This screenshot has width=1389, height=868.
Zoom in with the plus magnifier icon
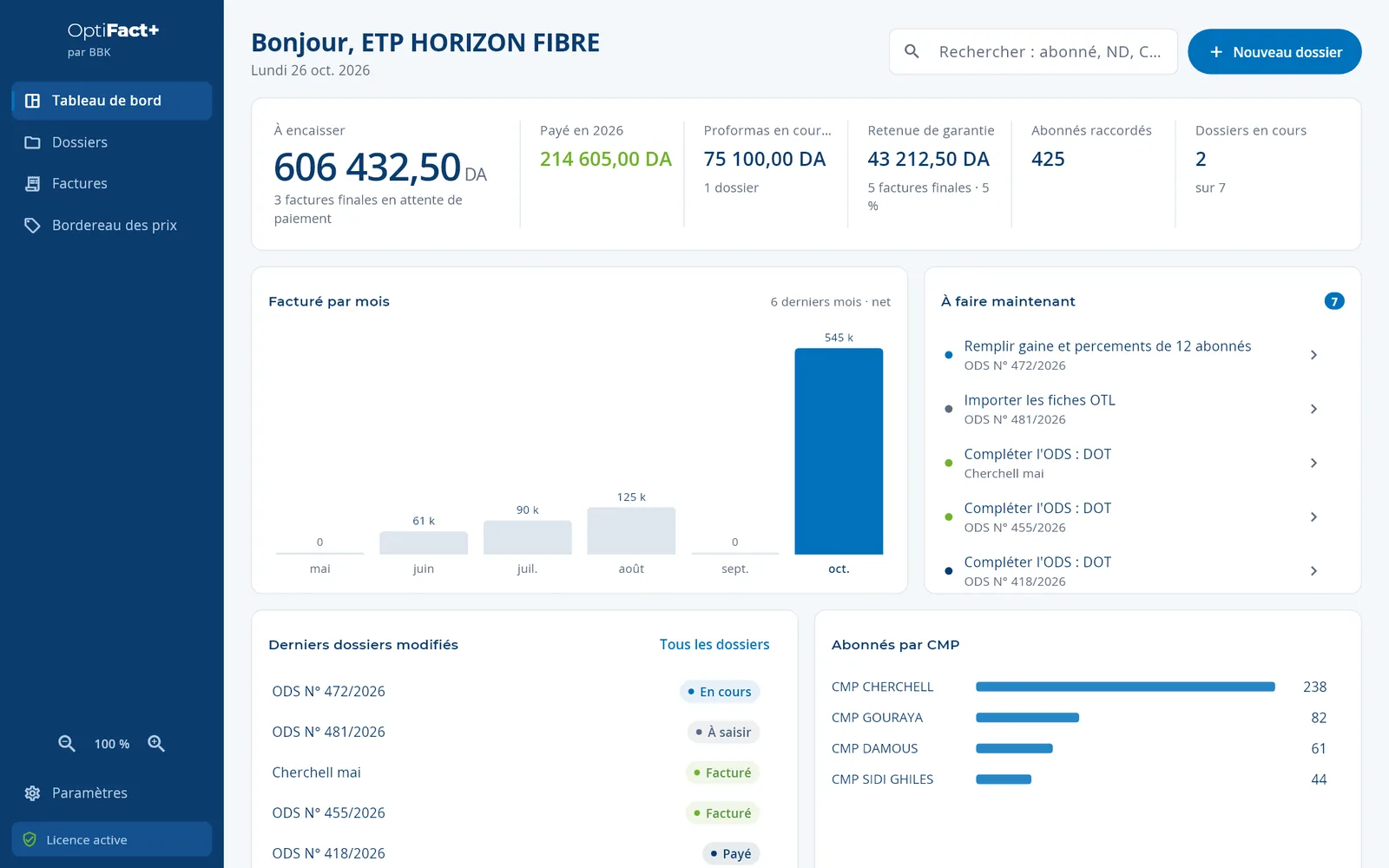tap(156, 744)
